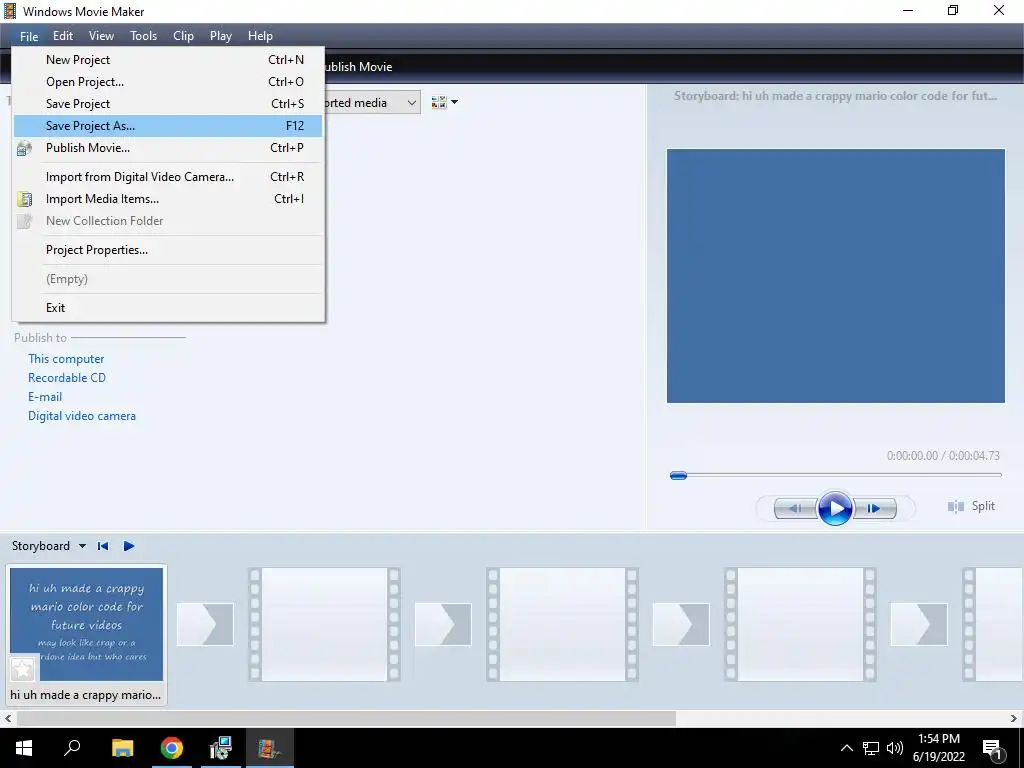Show hidden system tray icons
The height and width of the screenshot is (768, 1024).
pos(846,748)
